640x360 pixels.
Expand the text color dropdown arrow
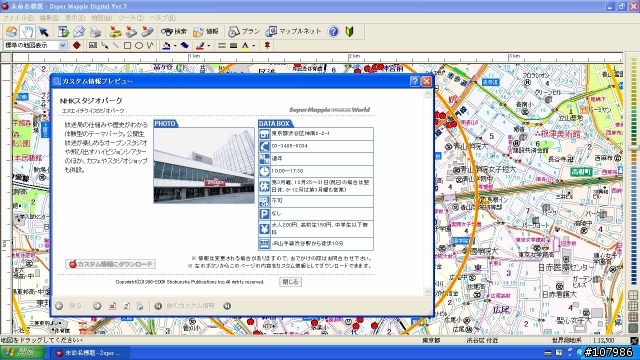[253, 46]
